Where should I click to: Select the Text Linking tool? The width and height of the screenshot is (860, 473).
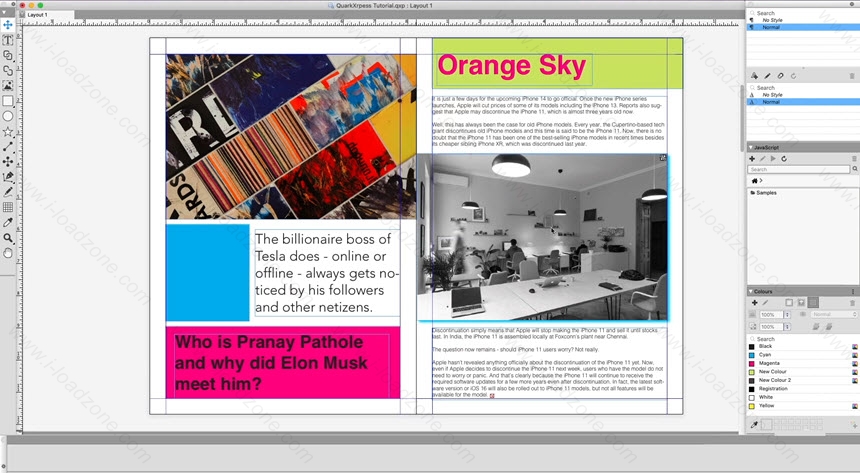(8, 55)
